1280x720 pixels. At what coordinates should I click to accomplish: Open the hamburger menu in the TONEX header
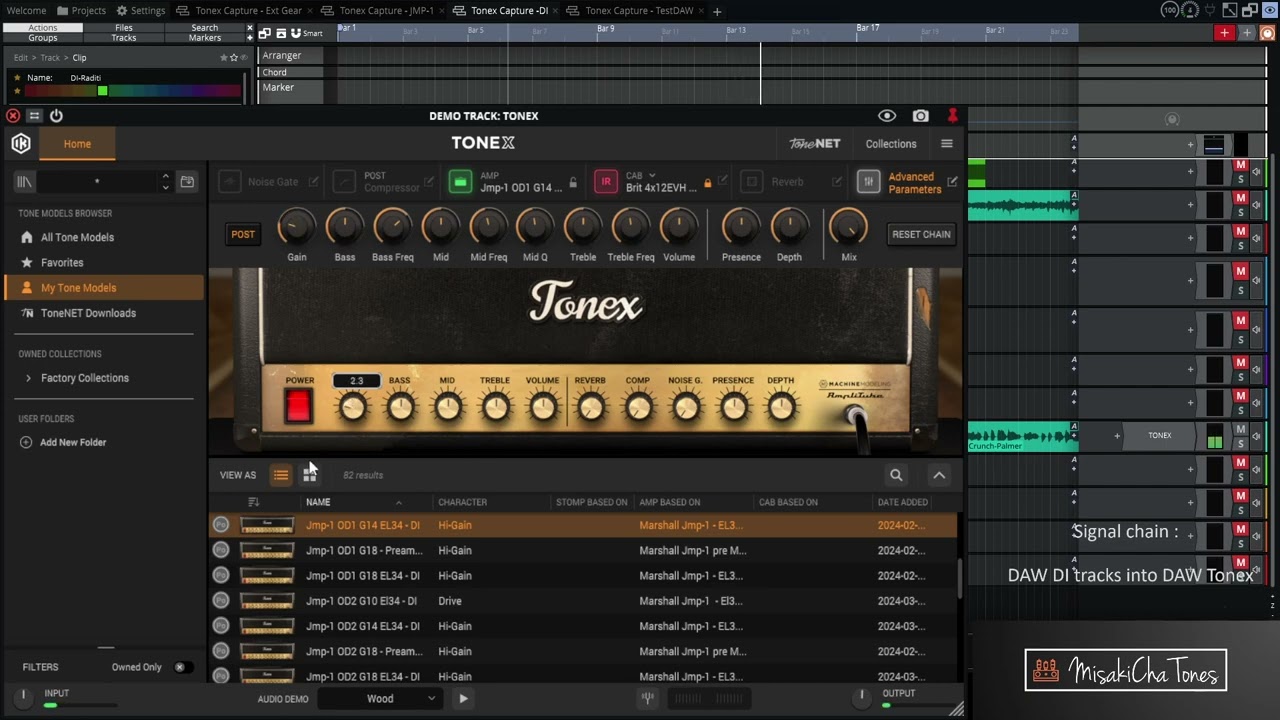[947, 144]
